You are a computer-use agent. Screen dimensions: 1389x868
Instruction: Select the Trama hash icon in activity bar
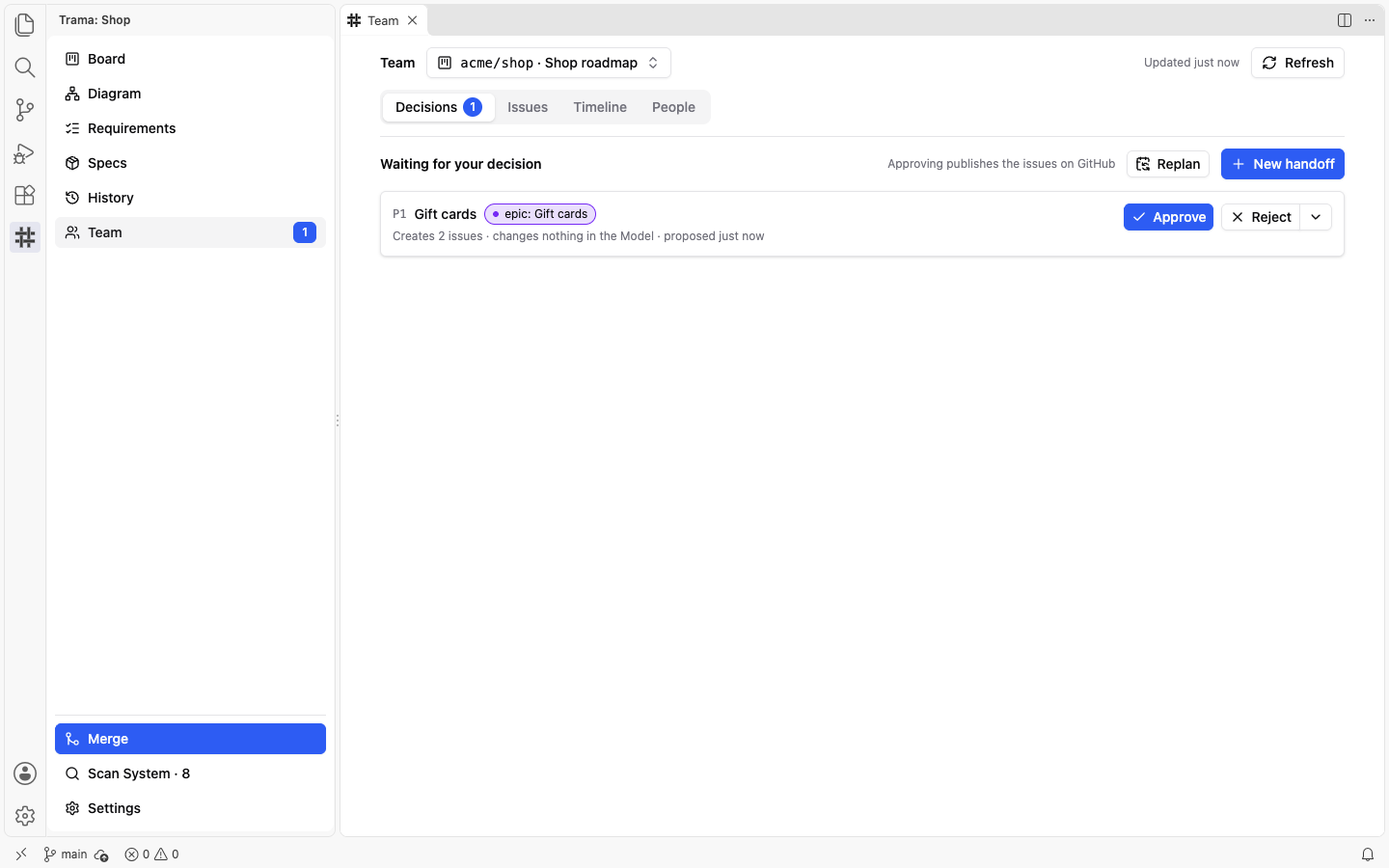(x=25, y=237)
